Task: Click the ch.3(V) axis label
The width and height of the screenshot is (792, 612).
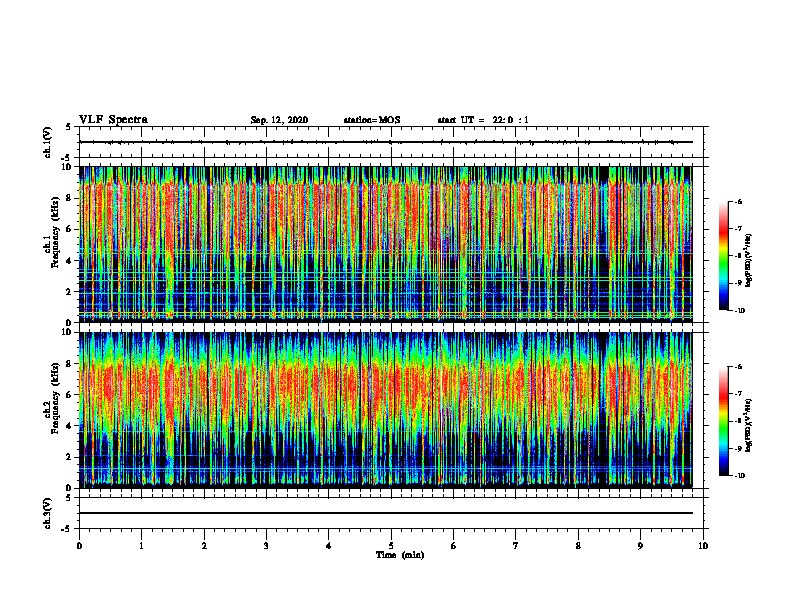Action: tap(48, 513)
